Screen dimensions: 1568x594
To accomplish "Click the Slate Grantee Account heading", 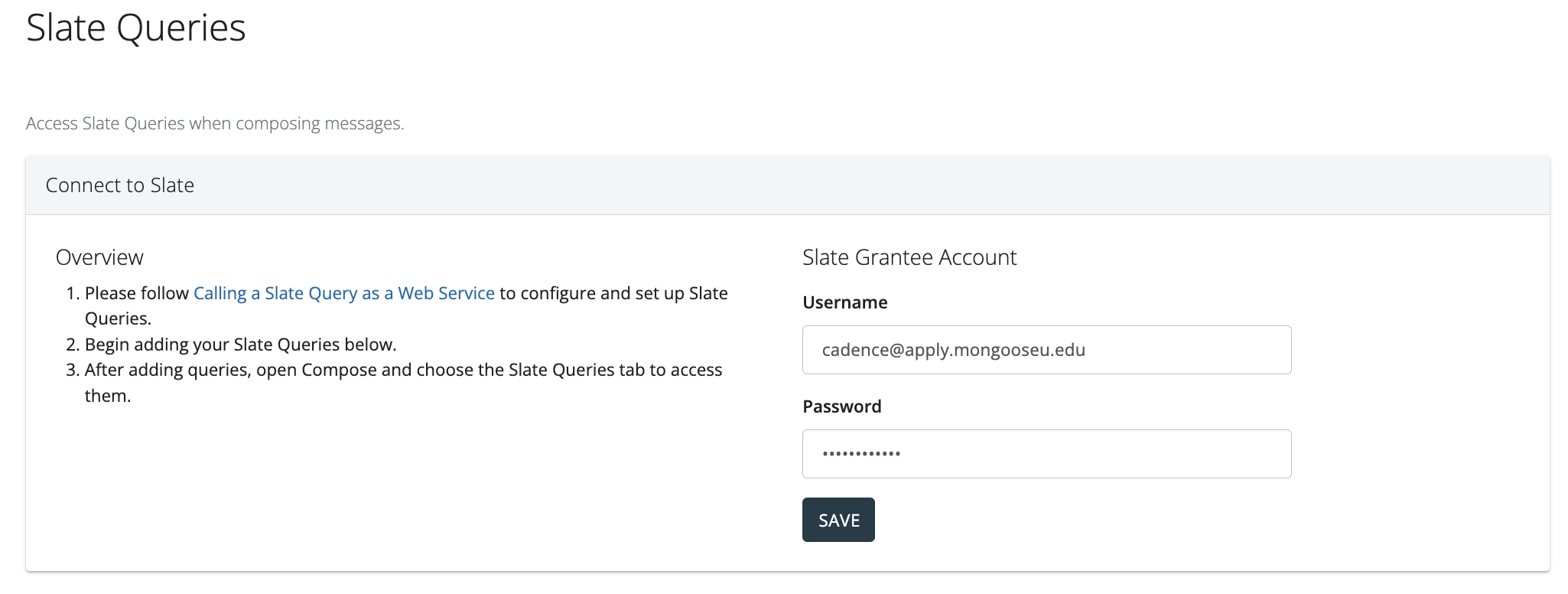I will tap(909, 257).
